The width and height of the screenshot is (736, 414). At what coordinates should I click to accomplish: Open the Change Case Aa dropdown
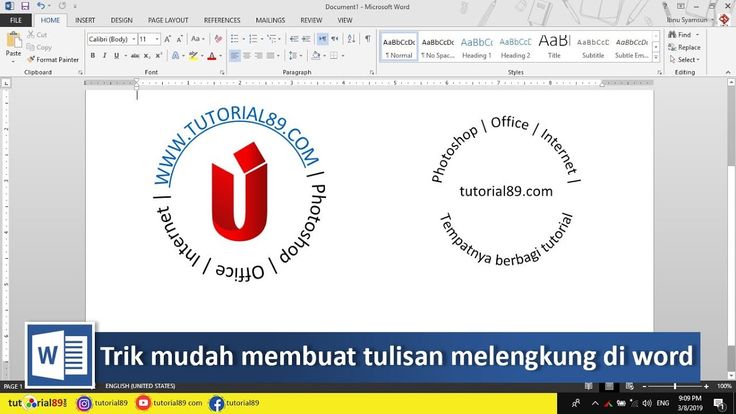pos(198,39)
